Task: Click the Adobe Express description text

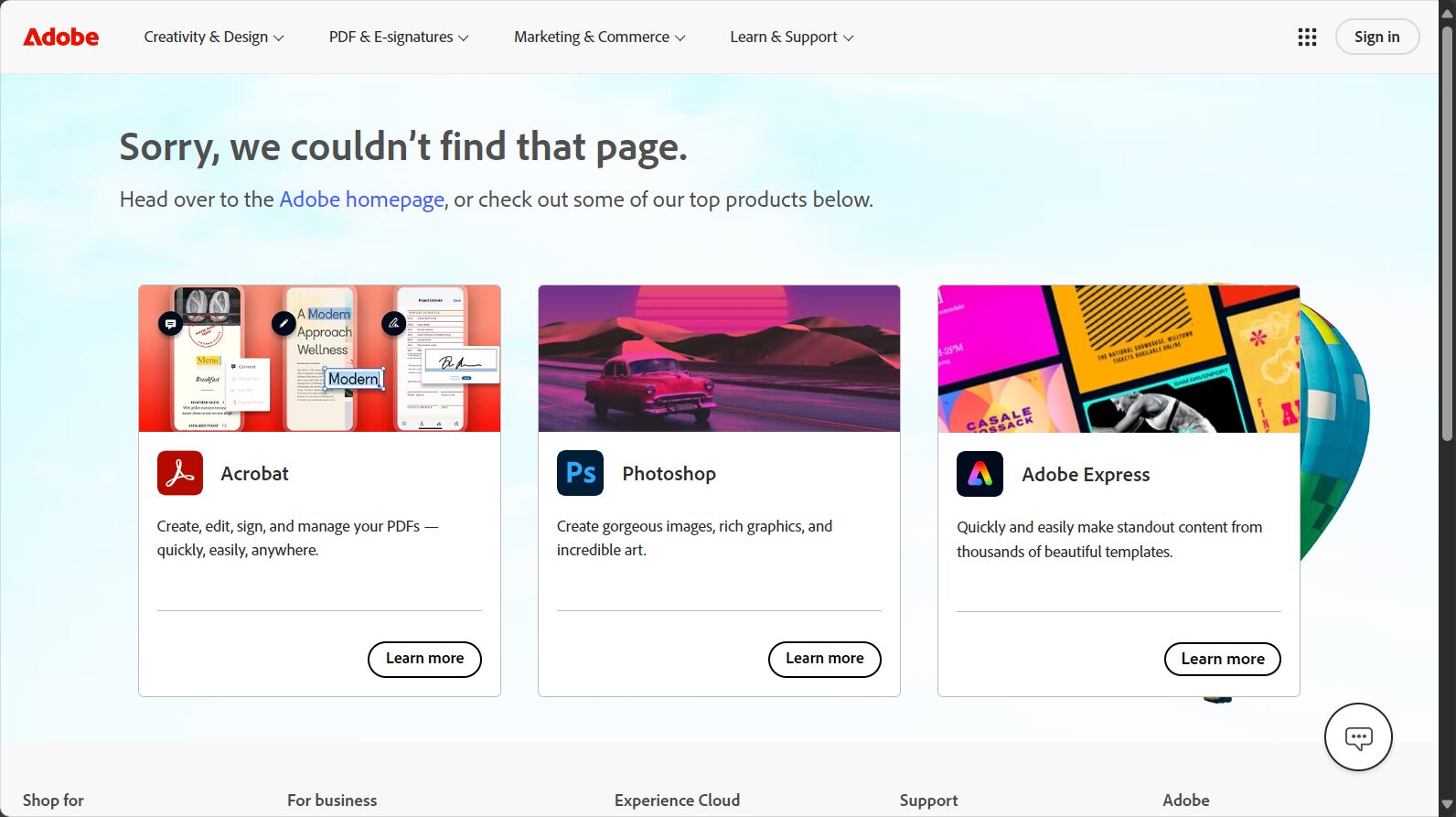Action: click(x=1109, y=539)
